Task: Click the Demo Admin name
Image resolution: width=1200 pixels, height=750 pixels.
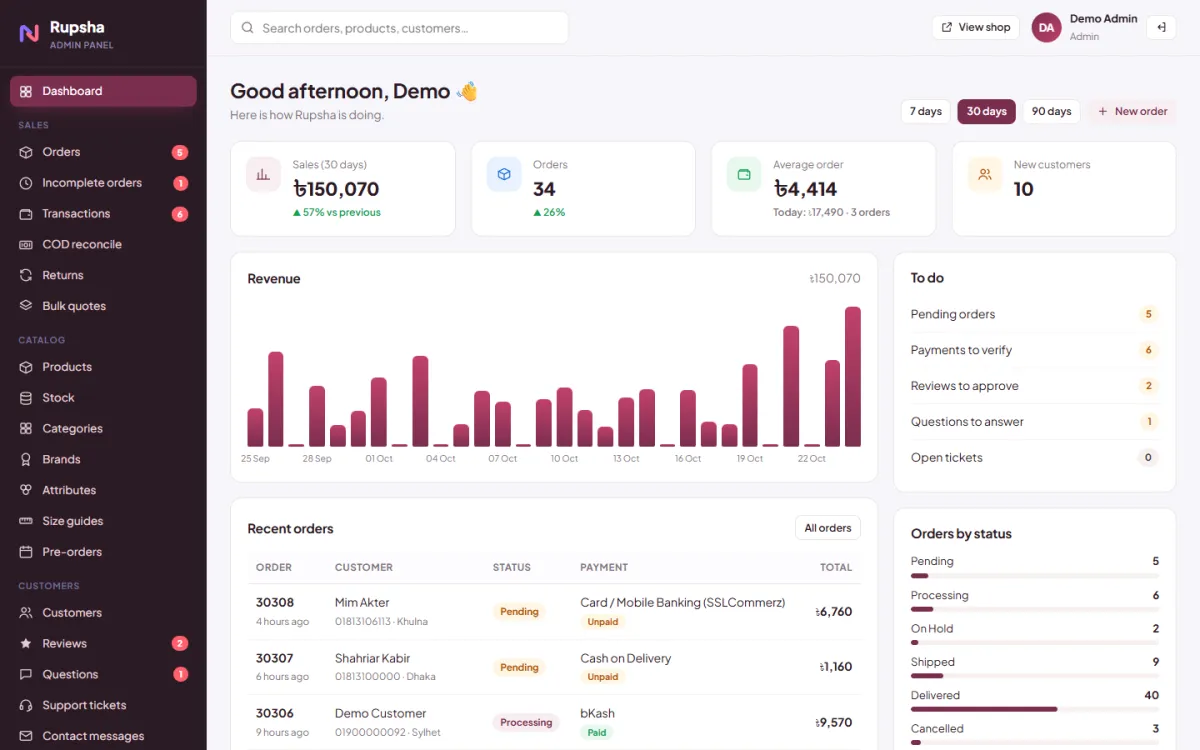Action: coord(1104,19)
